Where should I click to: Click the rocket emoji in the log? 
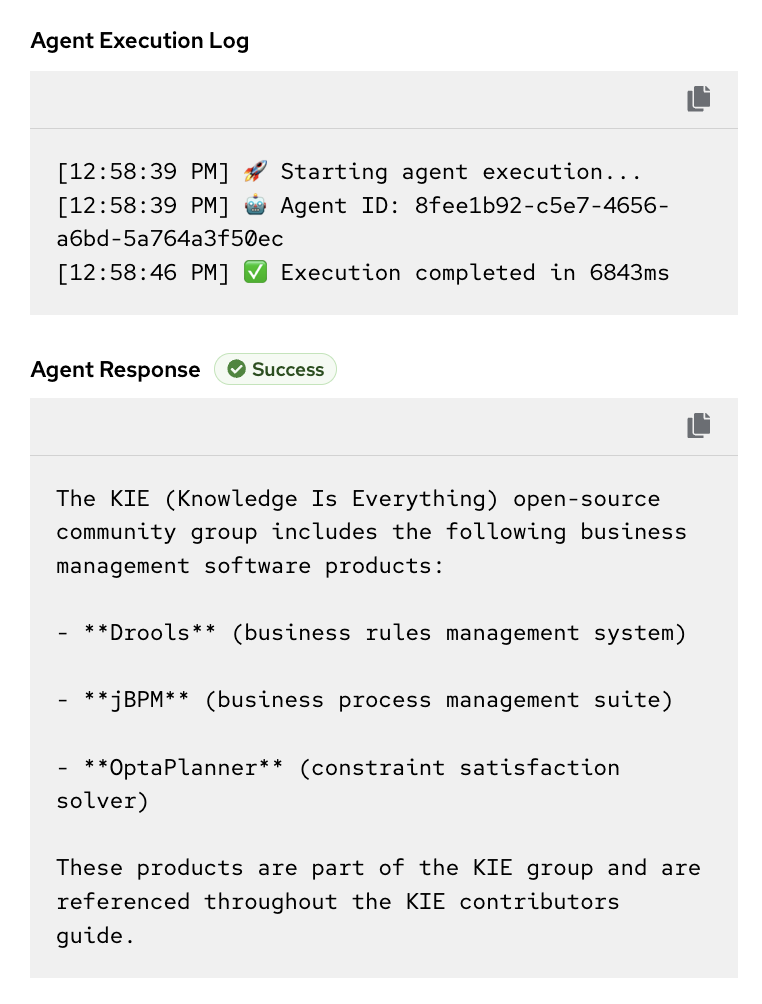pyautogui.click(x=255, y=172)
